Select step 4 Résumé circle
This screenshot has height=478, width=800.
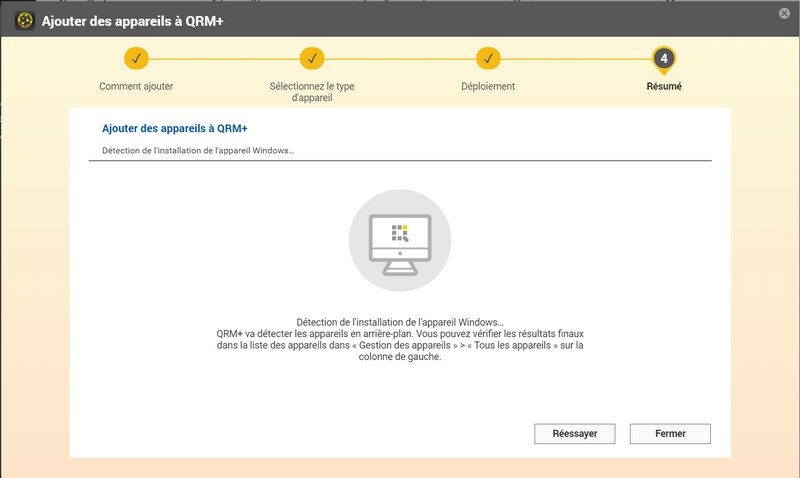click(664, 59)
